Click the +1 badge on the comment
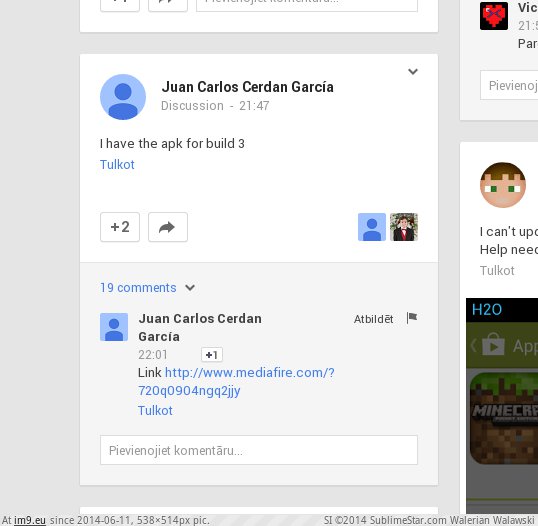Screen dimensions: 538x526 212,355
